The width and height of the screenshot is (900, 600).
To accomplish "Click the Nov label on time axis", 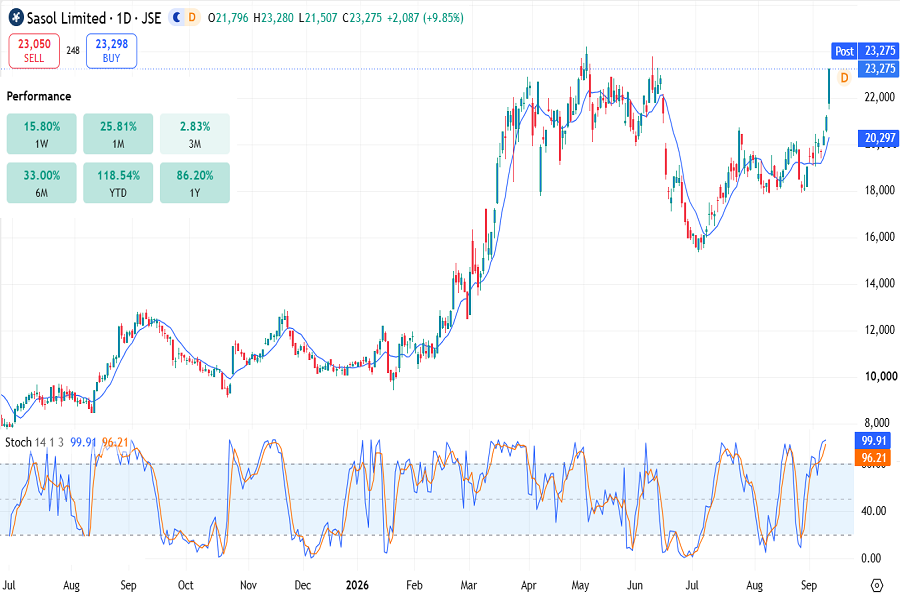I will coord(248,585).
